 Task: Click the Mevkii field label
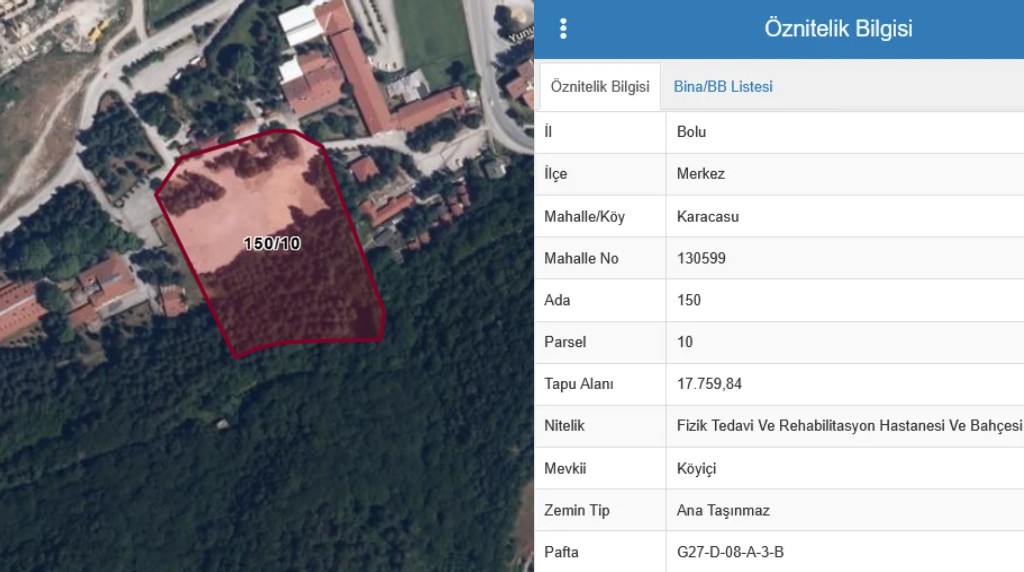point(565,468)
